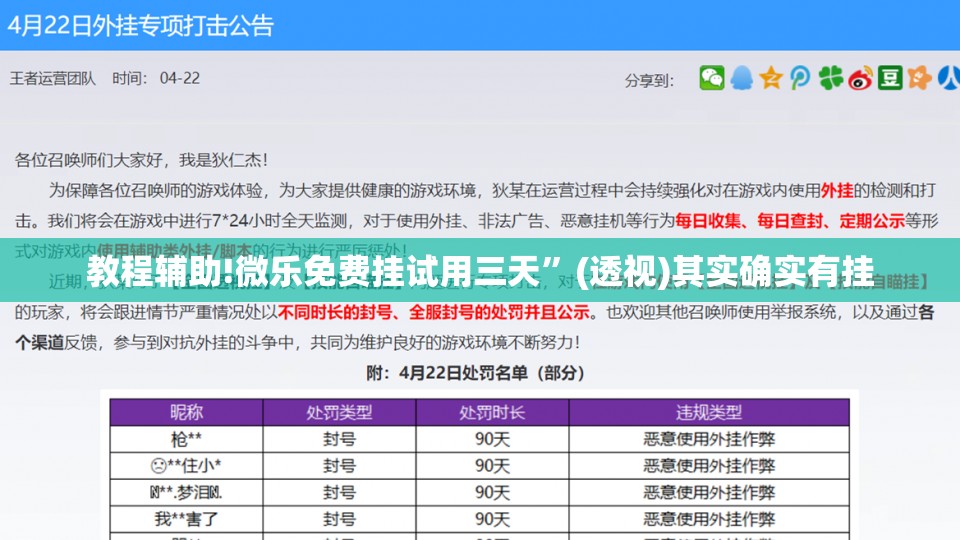Click 恶意使用外挂作弊 in the 梦泪 row

(x=709, y=492)
